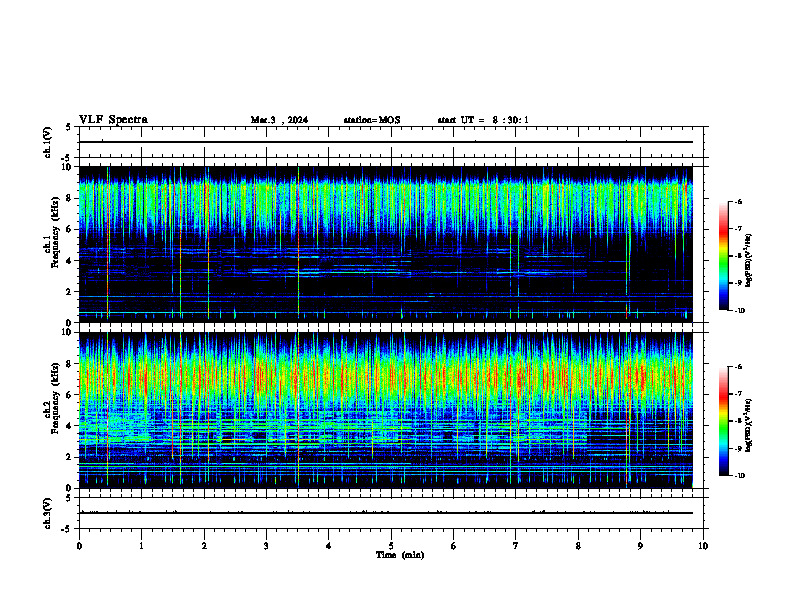This screenshot has width=792, height=612.
Task: Click the "8" minute time tick label
Action: point(578,546)
